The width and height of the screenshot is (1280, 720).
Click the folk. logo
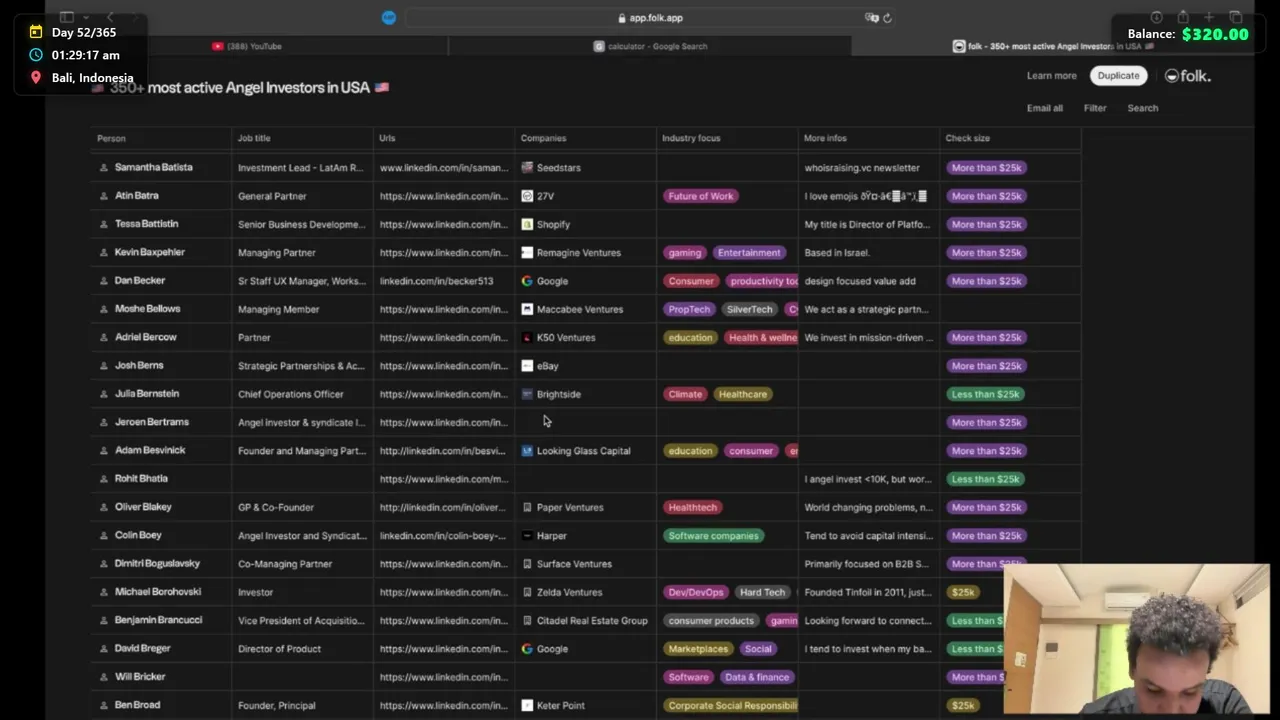tap(1188, 76)
